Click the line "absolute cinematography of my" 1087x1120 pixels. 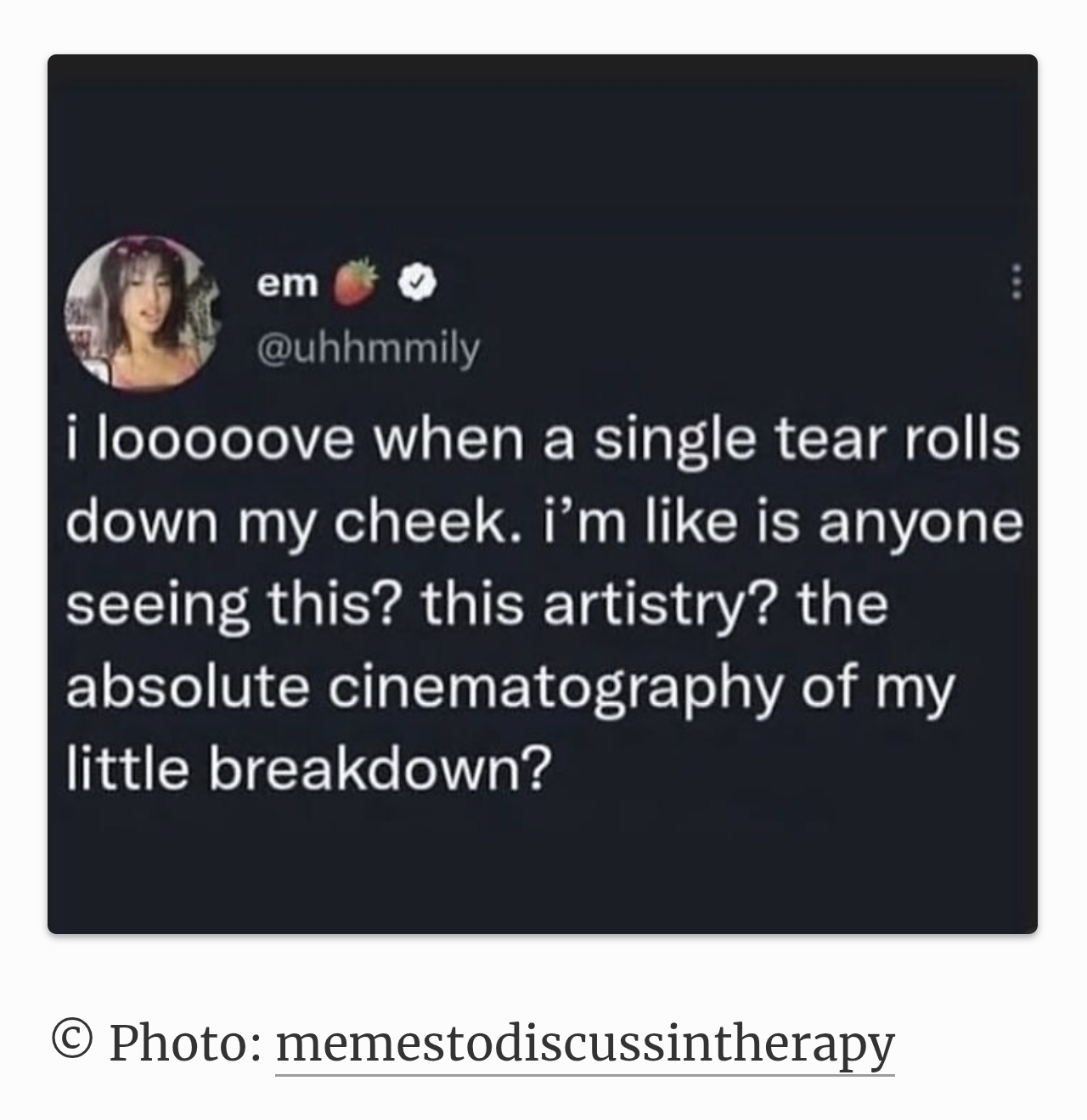click(510, 688)
